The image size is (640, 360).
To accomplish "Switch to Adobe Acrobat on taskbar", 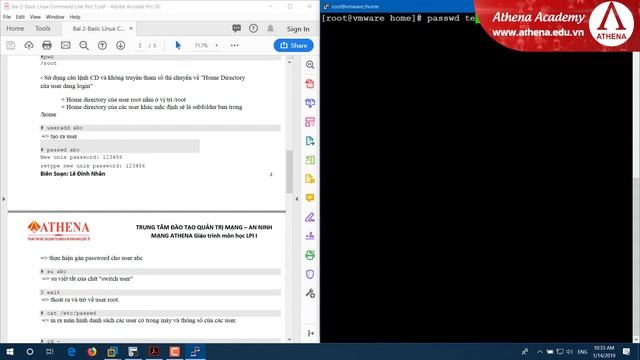I will tap(154, 351).
